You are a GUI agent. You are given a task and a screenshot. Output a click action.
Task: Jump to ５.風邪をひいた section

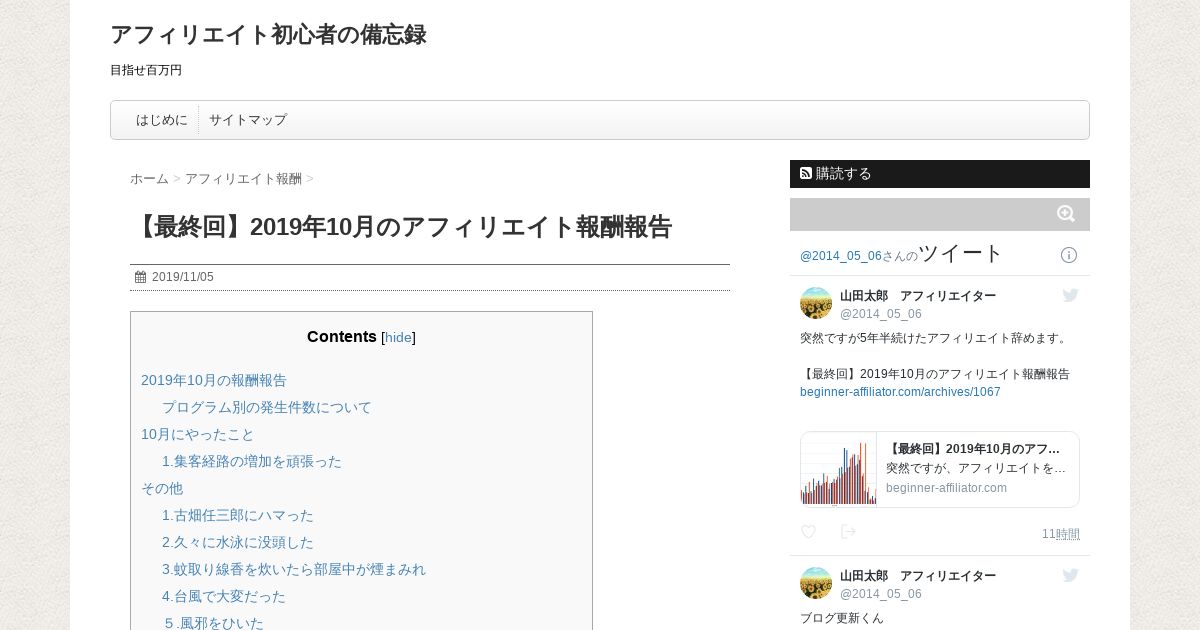click(213, 623)
